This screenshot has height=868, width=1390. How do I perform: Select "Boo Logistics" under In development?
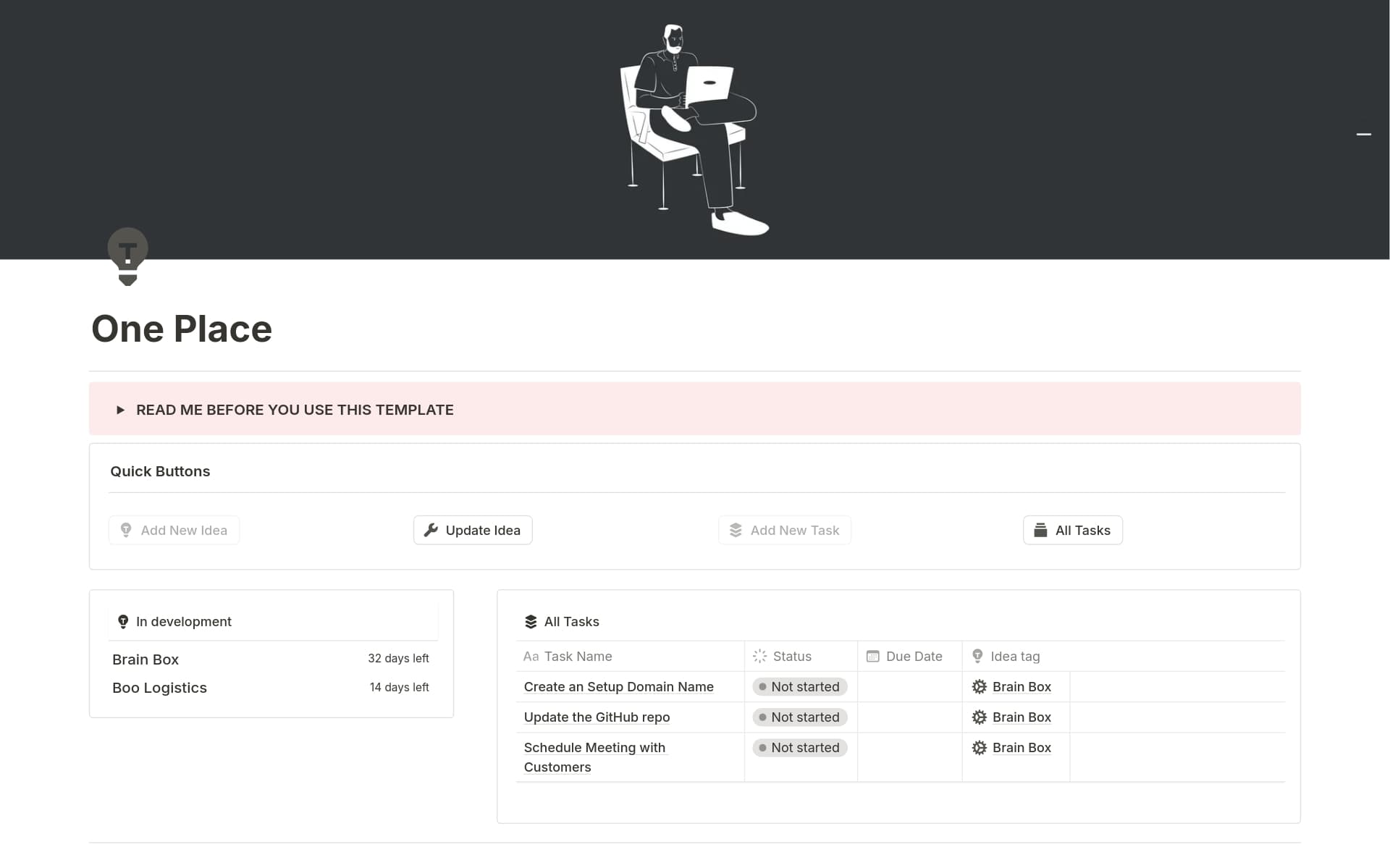159,688
